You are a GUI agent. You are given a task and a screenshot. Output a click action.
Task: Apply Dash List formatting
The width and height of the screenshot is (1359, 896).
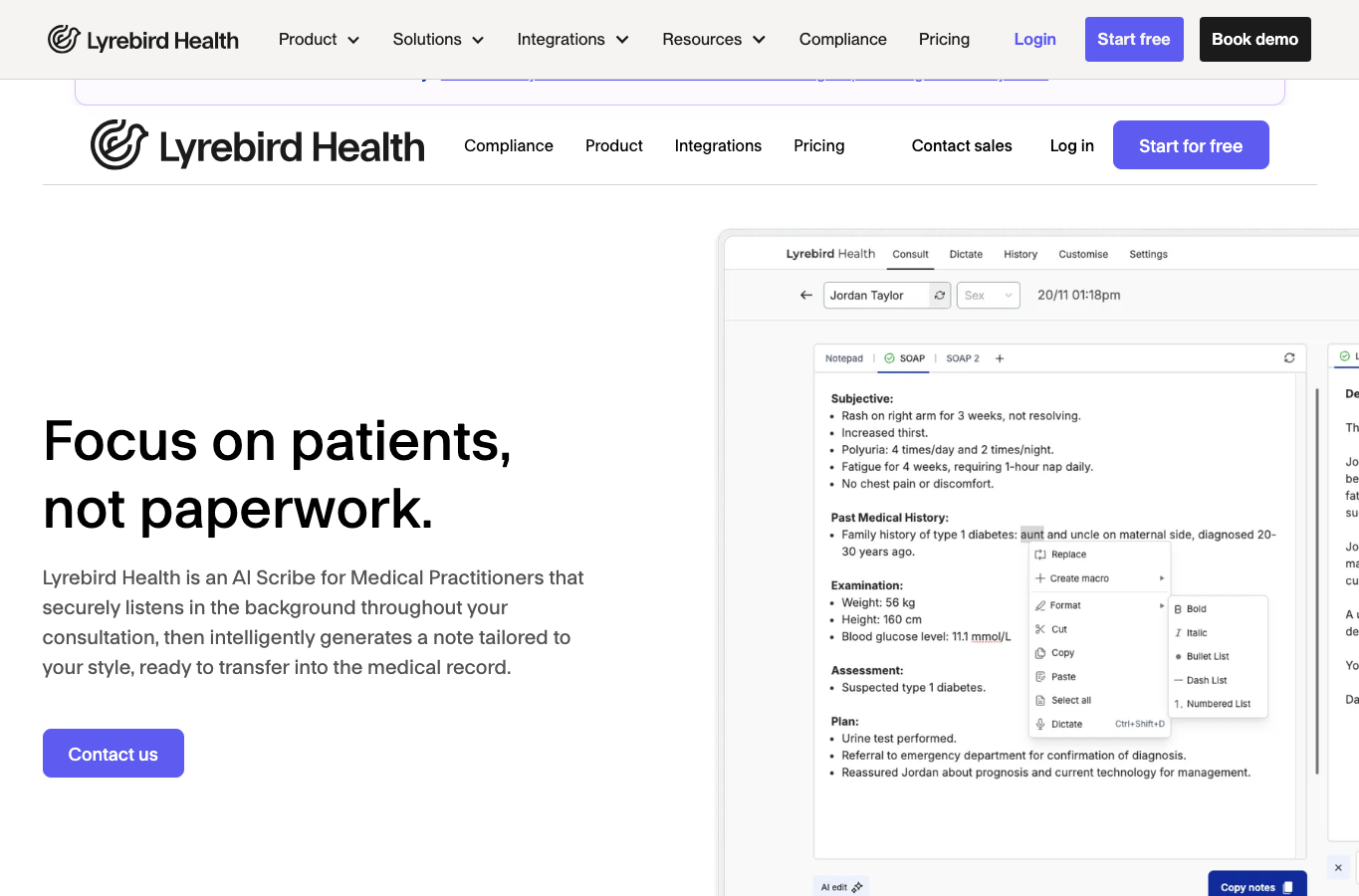[1201, 680]
